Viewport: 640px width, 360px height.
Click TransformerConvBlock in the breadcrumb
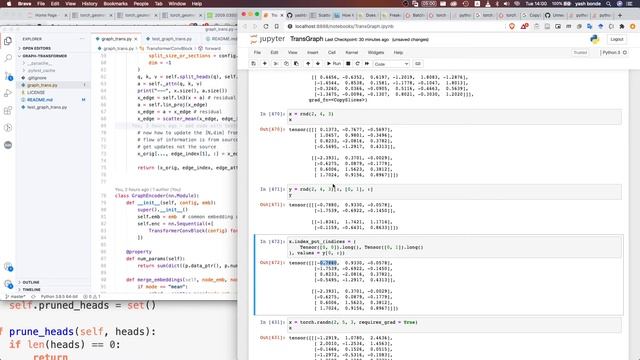(169, 48)
